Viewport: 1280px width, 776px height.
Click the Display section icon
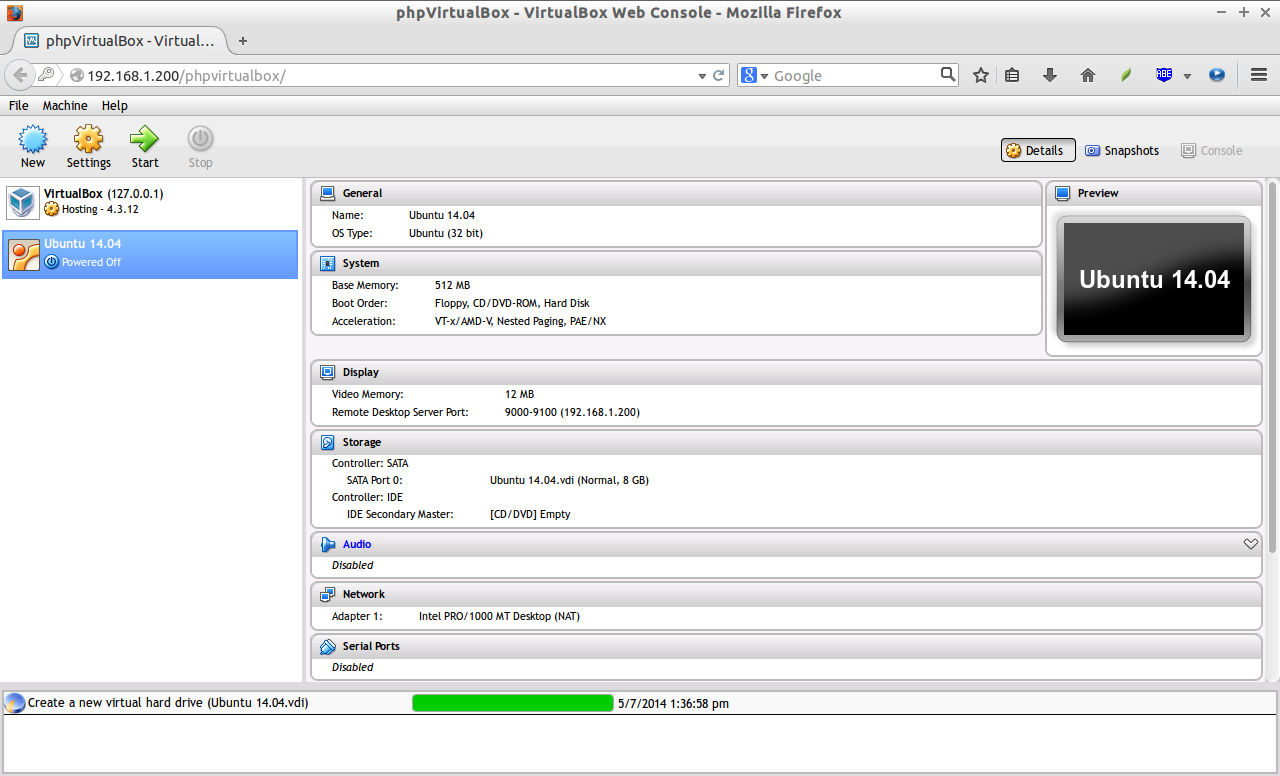pyautogui.click(x=327, y=372)
